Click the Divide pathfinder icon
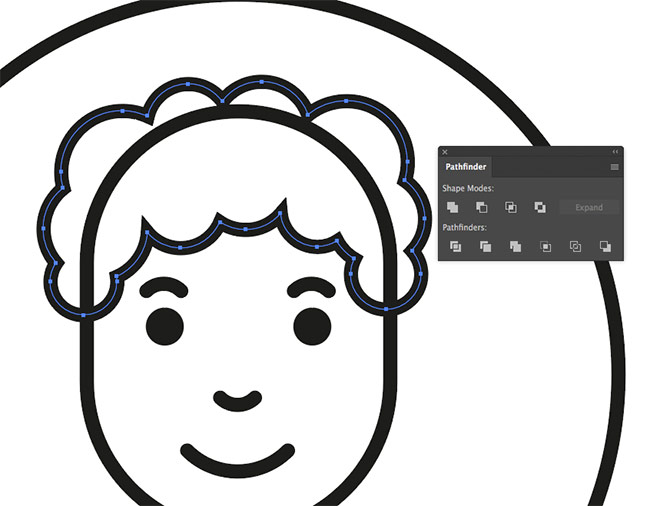Image resolution: width=660 pixels, height=506 pixels. coord(455,246)
